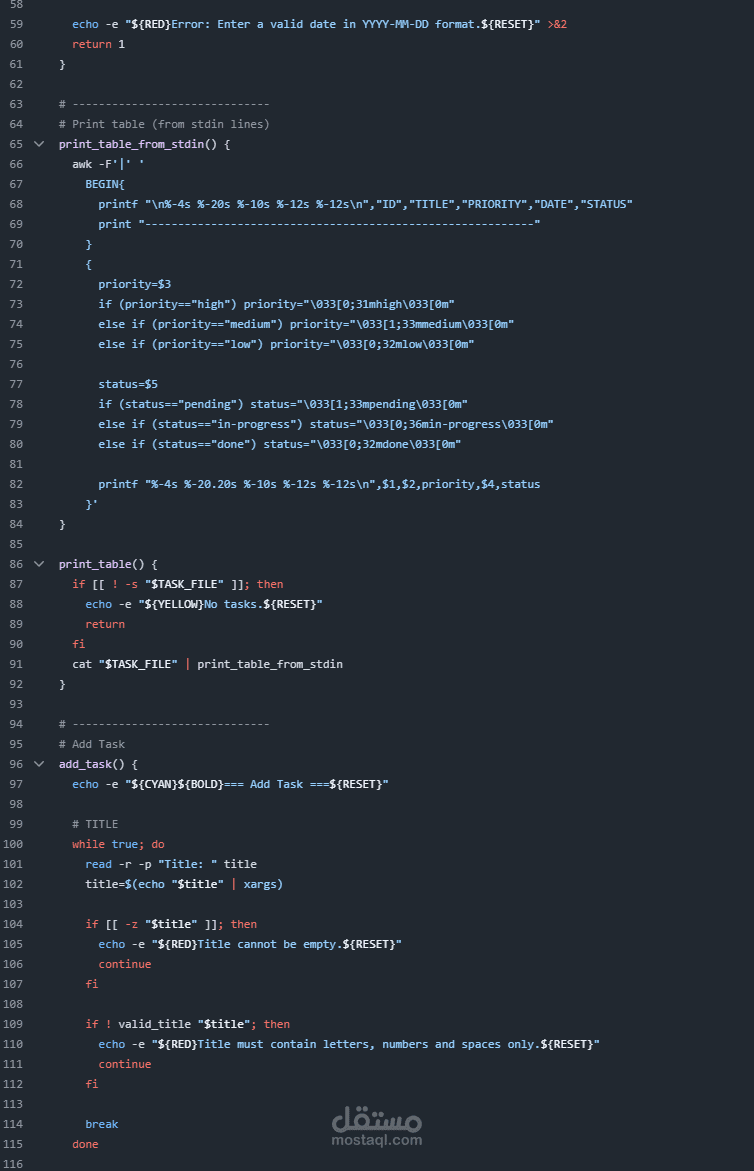Click the BEGIN{ keyword in the awk script

click(104, 184)
